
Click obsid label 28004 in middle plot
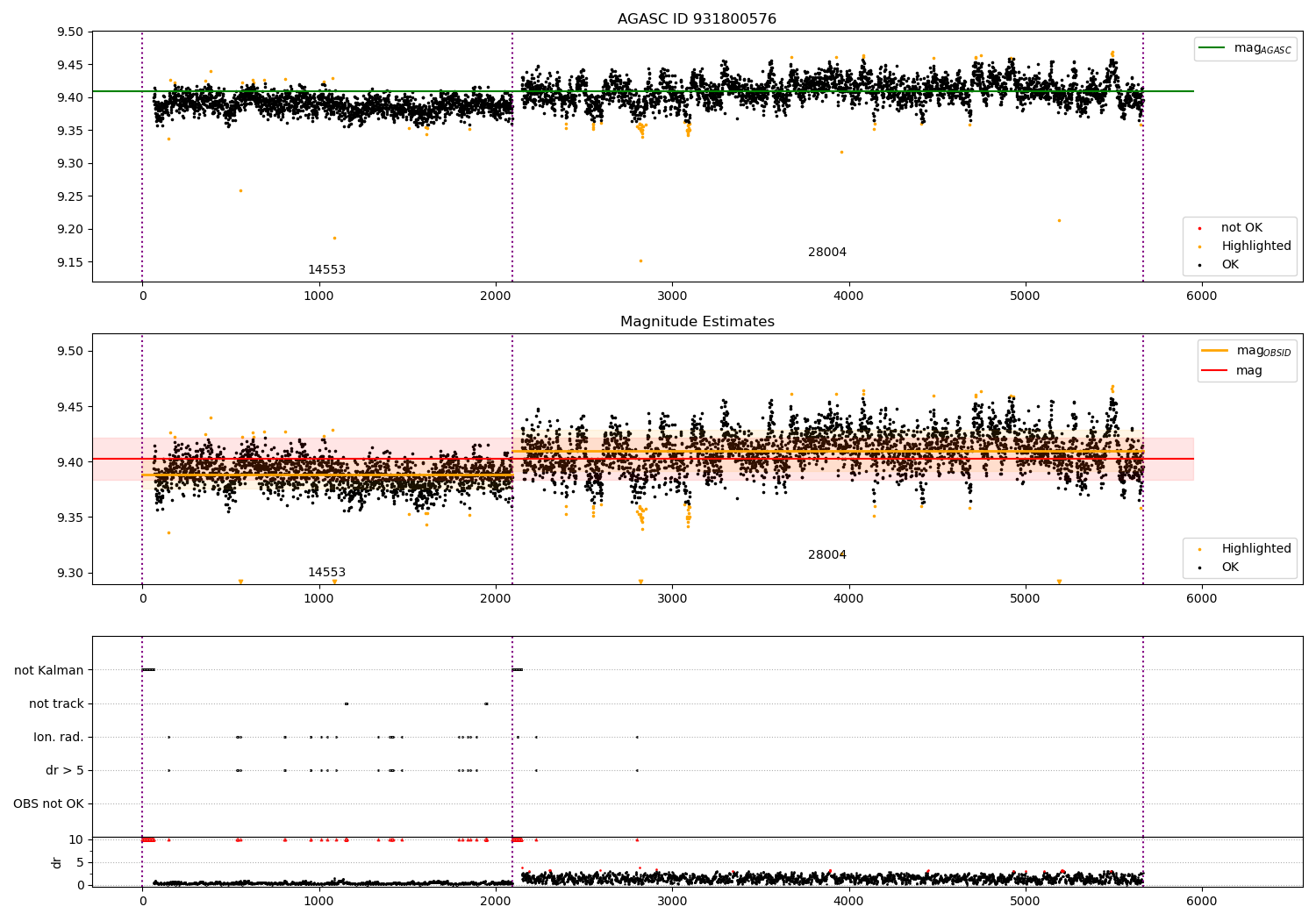click(x=827, y=555)
